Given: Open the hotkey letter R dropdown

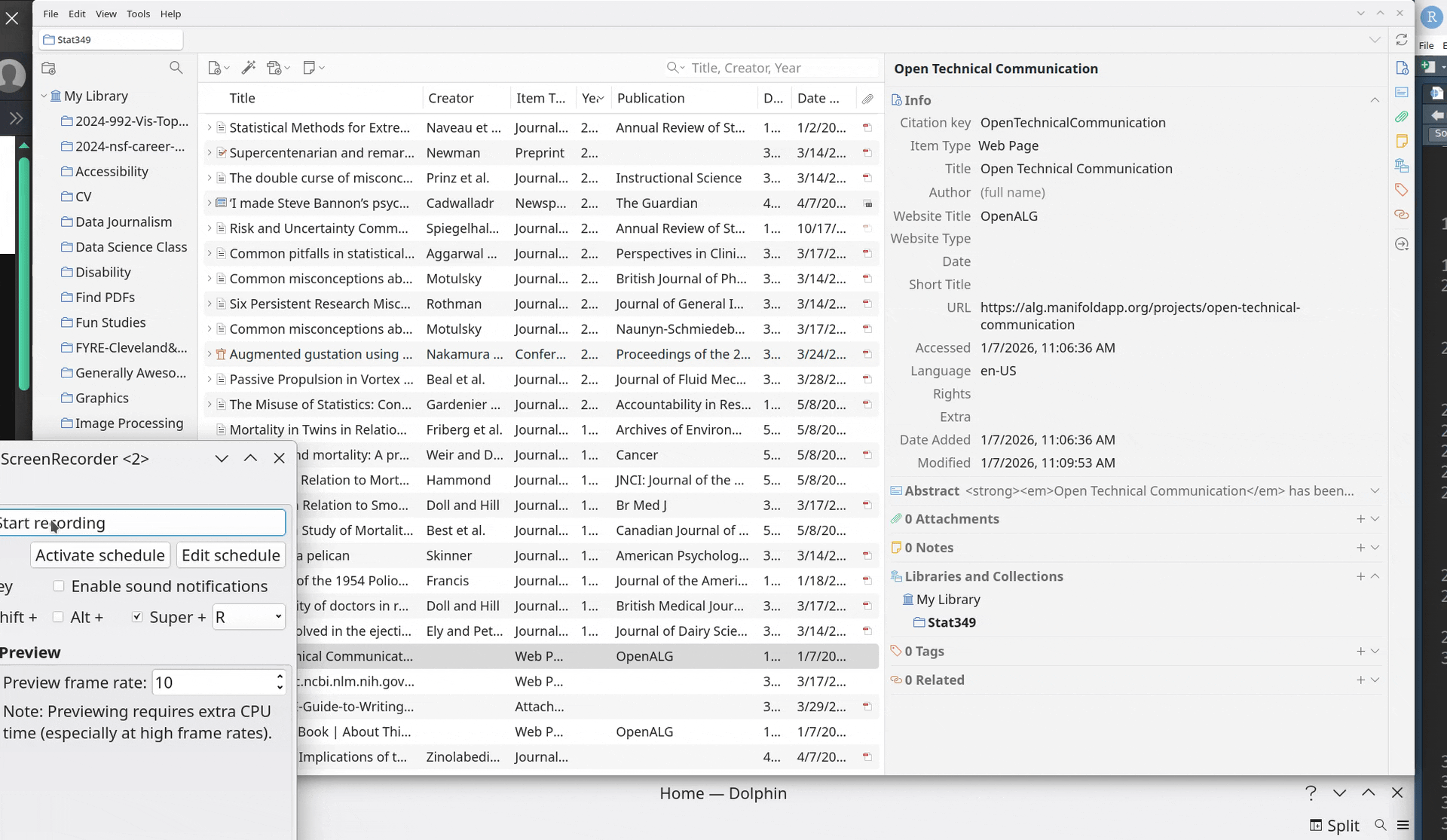Looking at the screenshot, I should (249, 617).
